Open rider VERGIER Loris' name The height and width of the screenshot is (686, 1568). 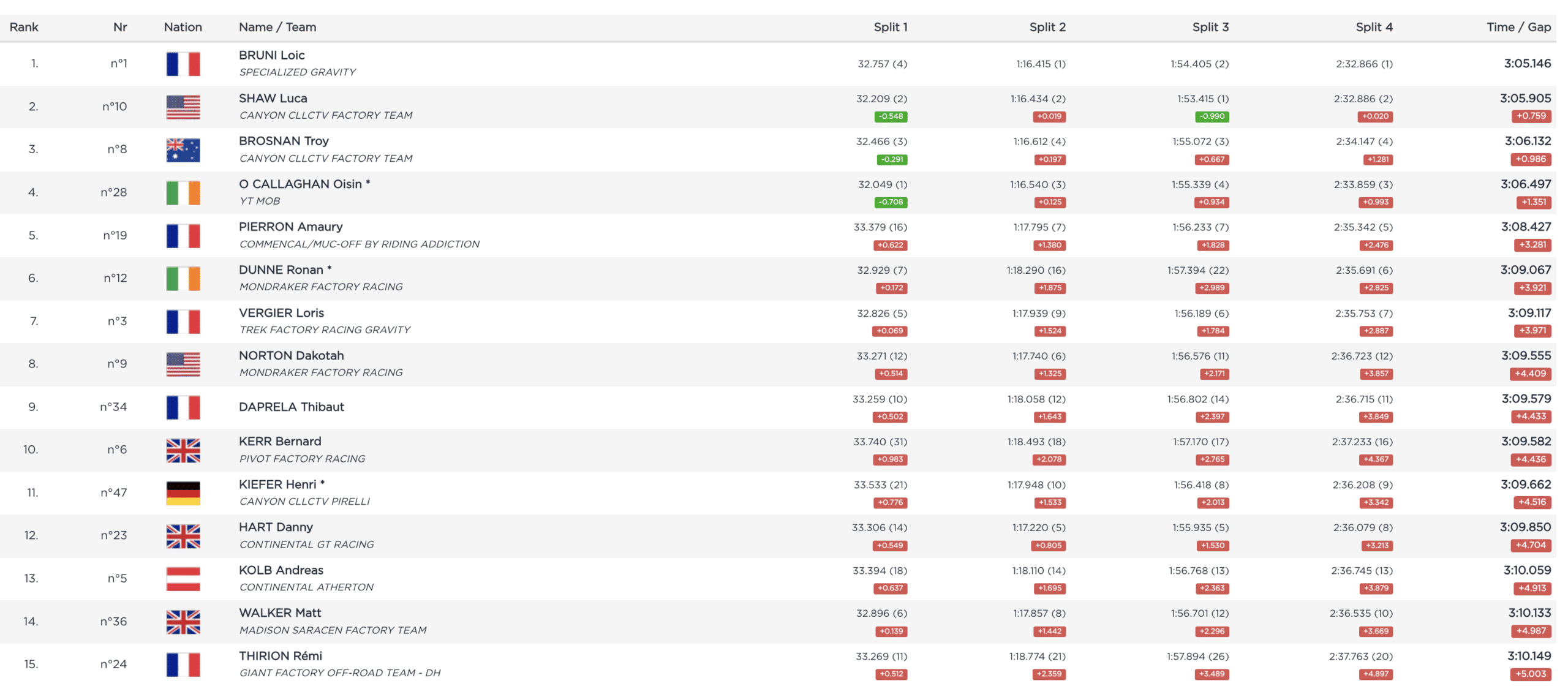coord(281,313)
